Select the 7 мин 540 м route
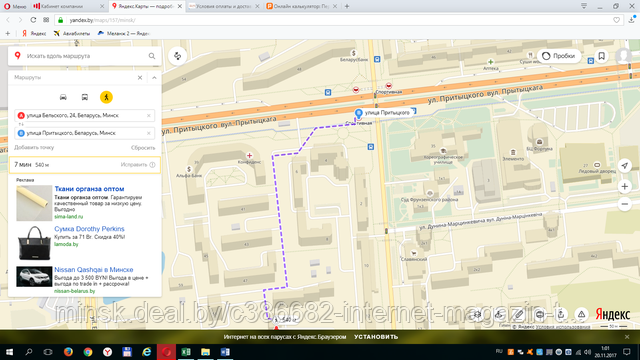This screenshot has height=360, width=640. point(84,165)
